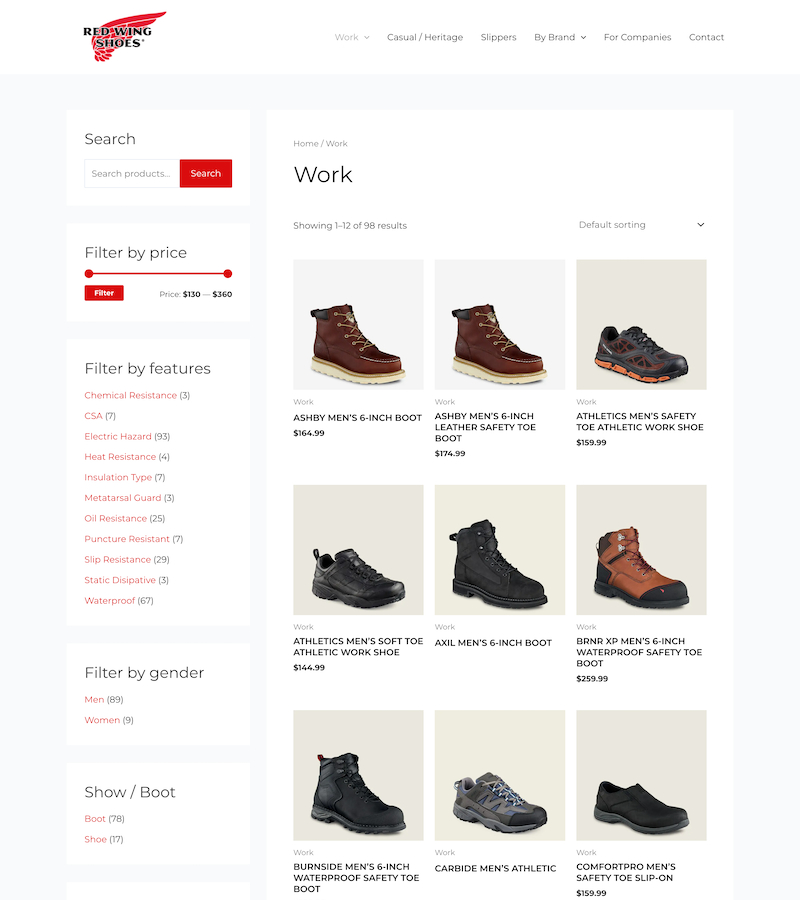Open Burnside Men's 6-Inch boot image
Screen dimensions: 800x900
(358, 775)
